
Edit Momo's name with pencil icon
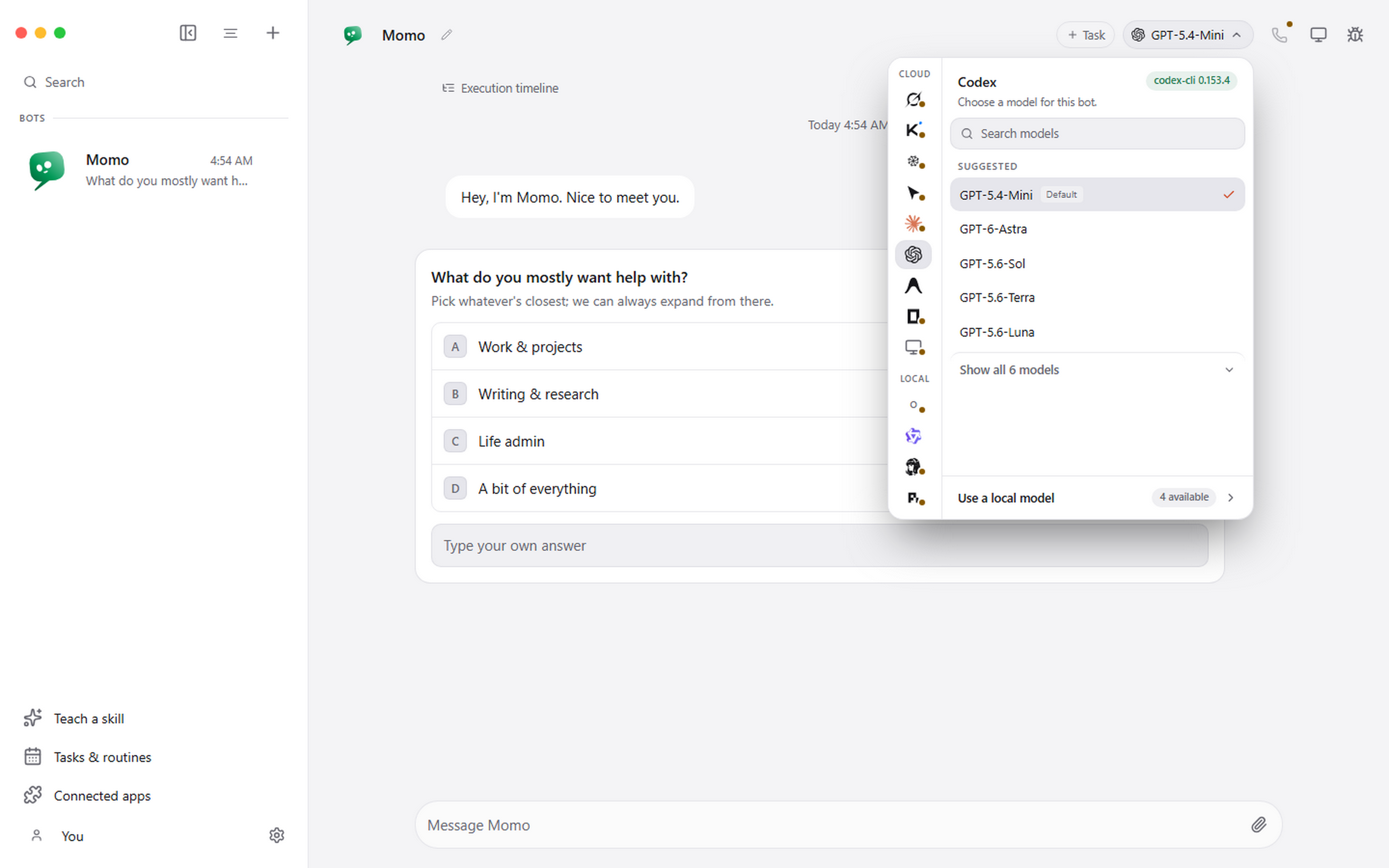click(x=447, y=35)
